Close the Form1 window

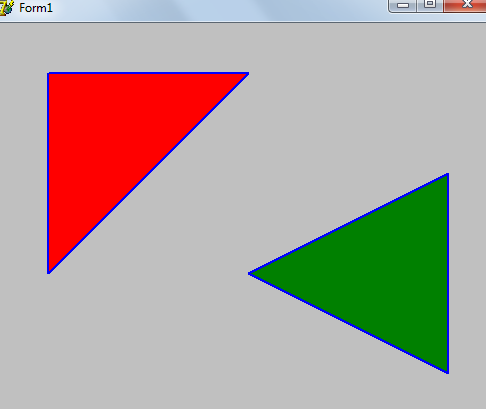click(465, 6)
